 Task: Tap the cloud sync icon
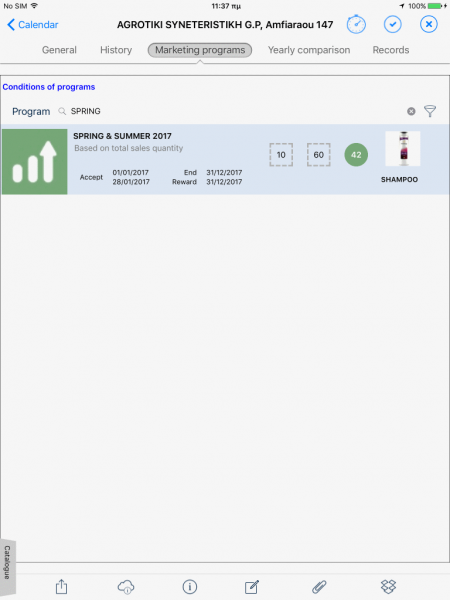click(126, 587)
